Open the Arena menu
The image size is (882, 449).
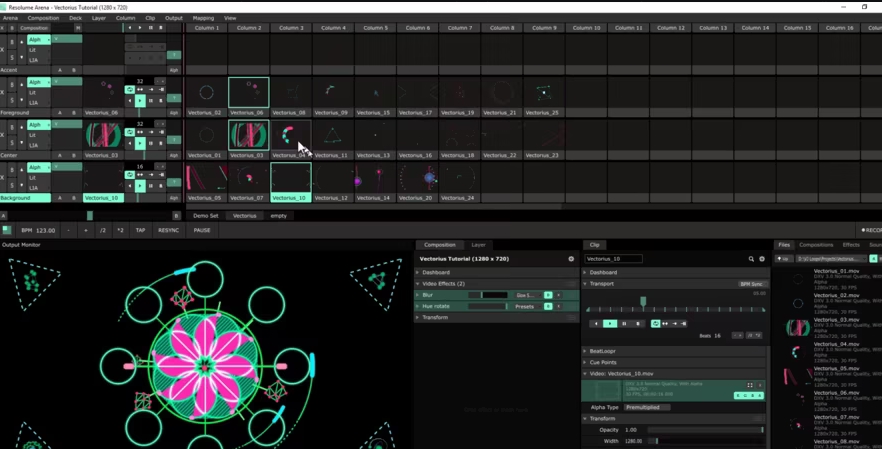10,18
